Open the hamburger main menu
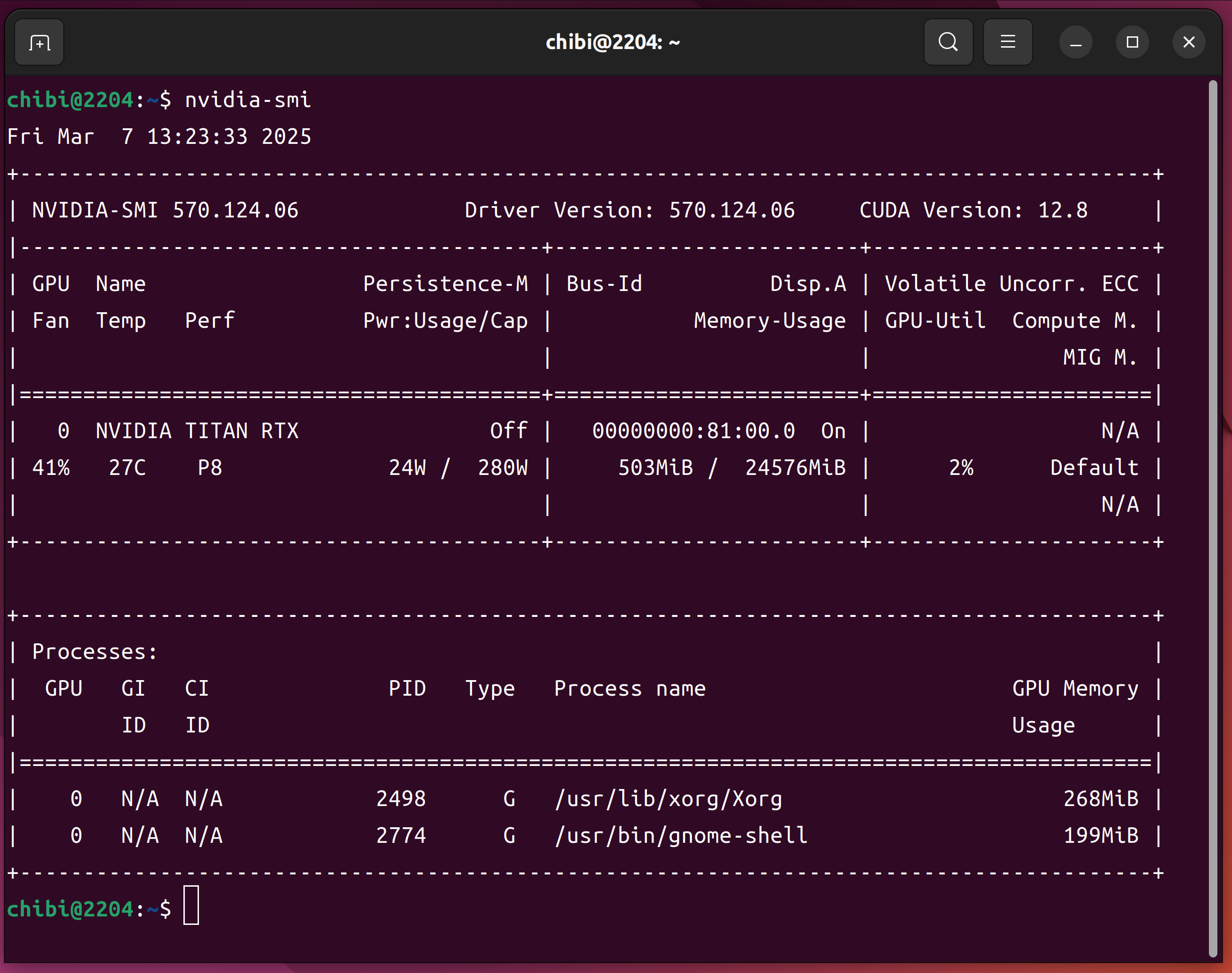The image size is (1232, 973). point(1008,42)
